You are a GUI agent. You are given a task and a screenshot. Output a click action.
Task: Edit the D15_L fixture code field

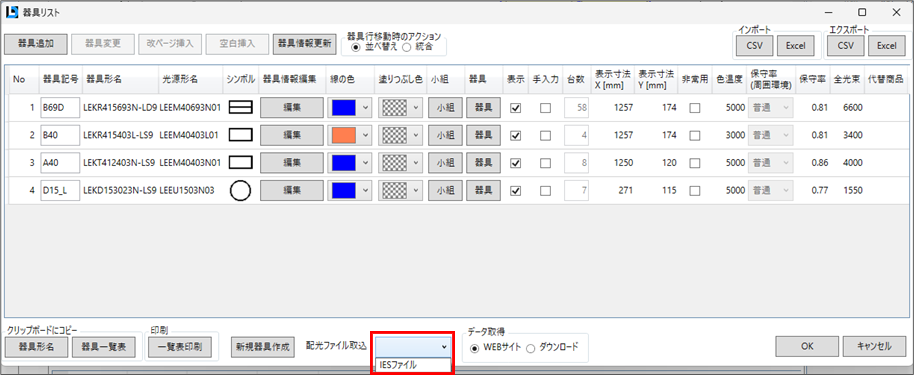point(60,190)
